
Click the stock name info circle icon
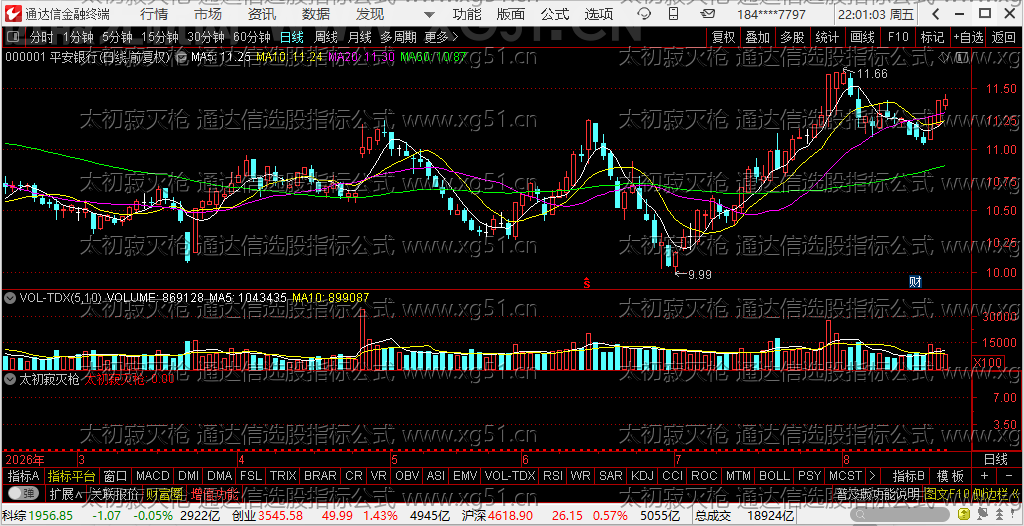click(x=182, y=58)
